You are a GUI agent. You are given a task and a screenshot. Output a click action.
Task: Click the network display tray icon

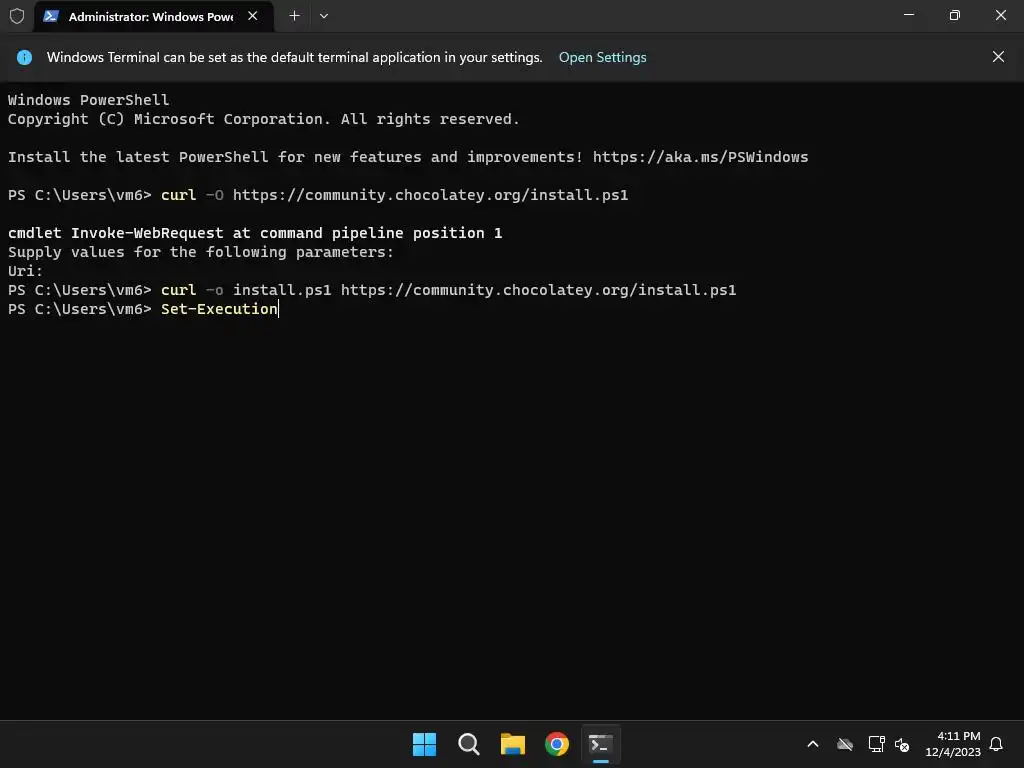pyautogui.click(x=876, y=744)
